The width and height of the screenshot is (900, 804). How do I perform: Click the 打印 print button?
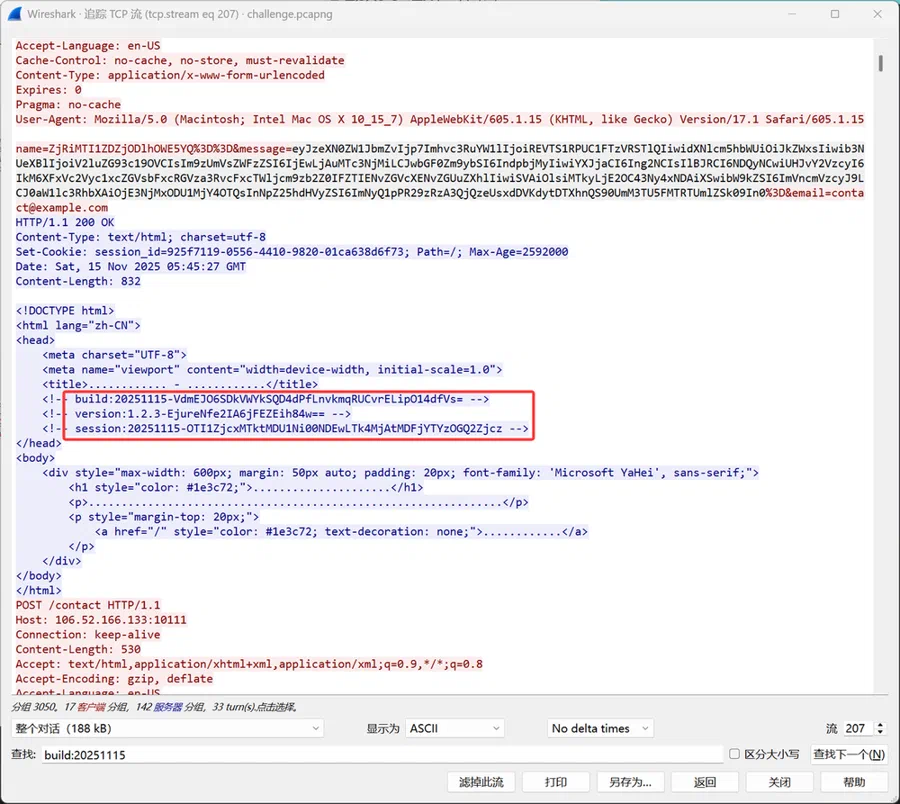pyautogui.click(x=556, y=782)
